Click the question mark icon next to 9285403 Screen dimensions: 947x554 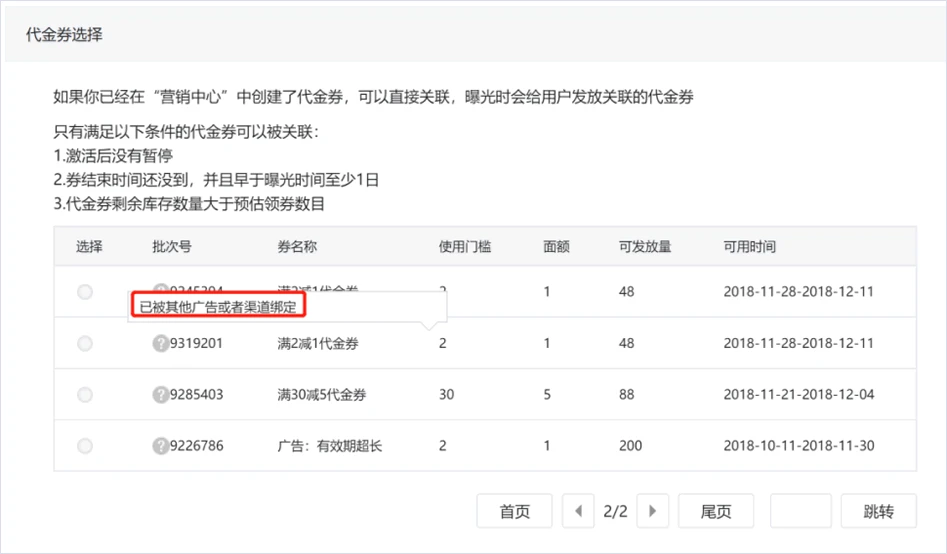(160, 394)
